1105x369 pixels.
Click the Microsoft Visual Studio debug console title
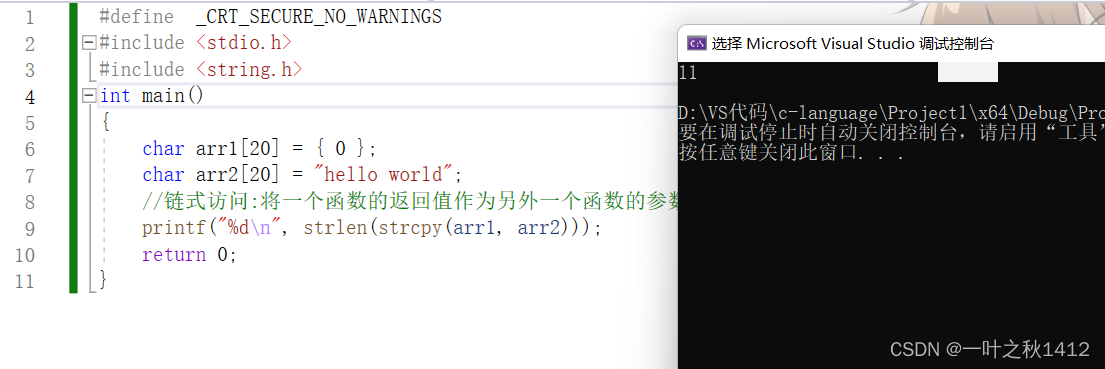click(x=852, y=44)
